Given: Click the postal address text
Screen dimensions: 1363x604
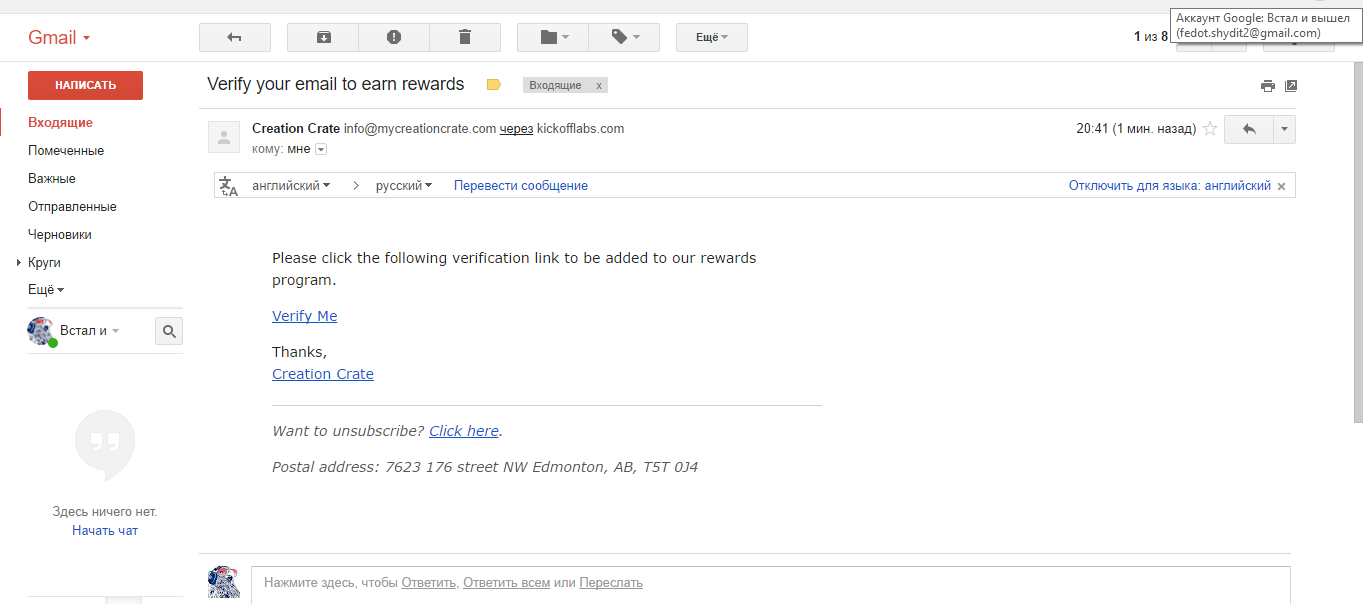Looking at the screenshot, I should click(485, 467).
